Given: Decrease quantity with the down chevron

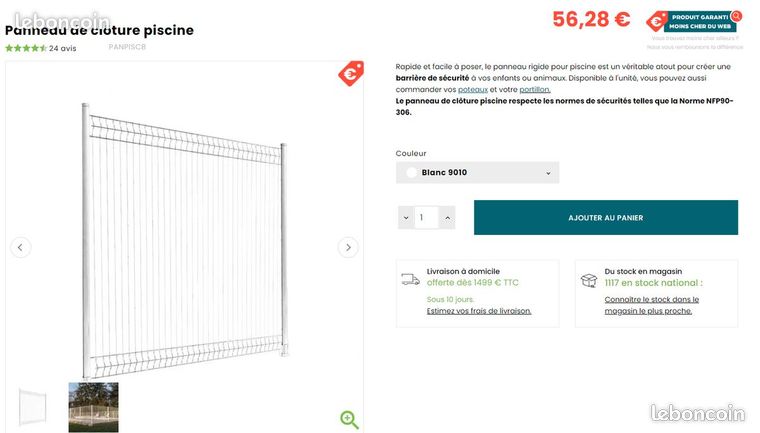Looking at the screenshot, I should pos(406,218).
